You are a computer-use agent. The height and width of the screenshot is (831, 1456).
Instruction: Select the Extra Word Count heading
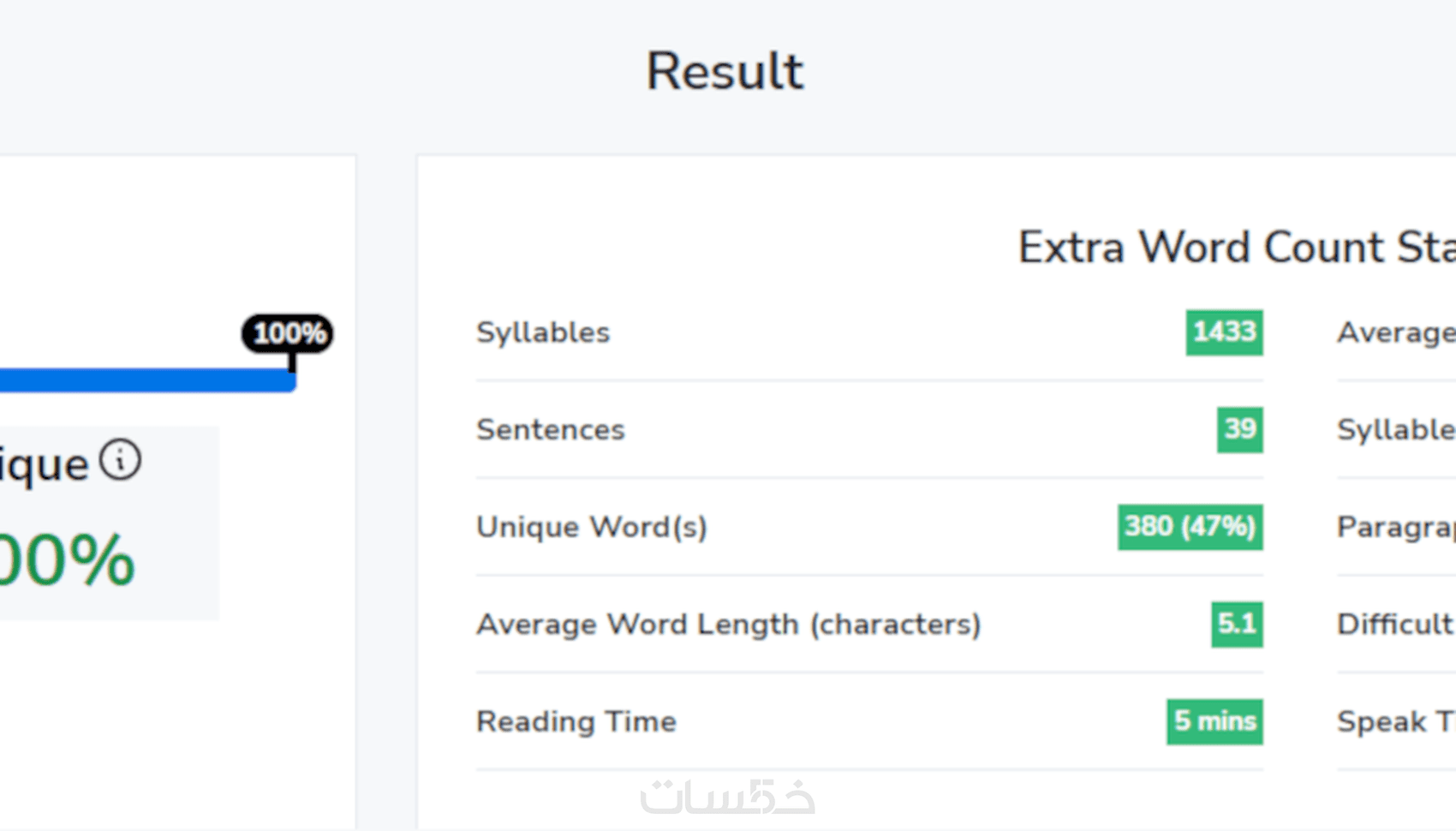click(1235, 248)
